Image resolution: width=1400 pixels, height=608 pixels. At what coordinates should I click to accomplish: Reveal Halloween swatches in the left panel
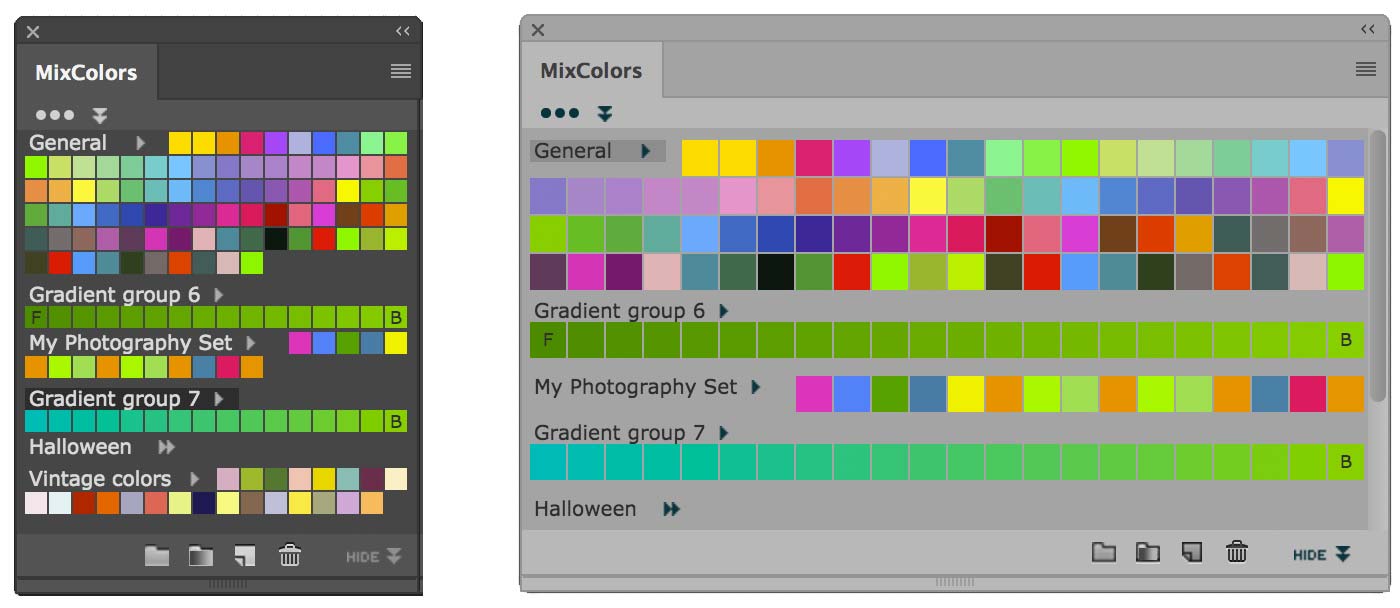click(166, 447)
